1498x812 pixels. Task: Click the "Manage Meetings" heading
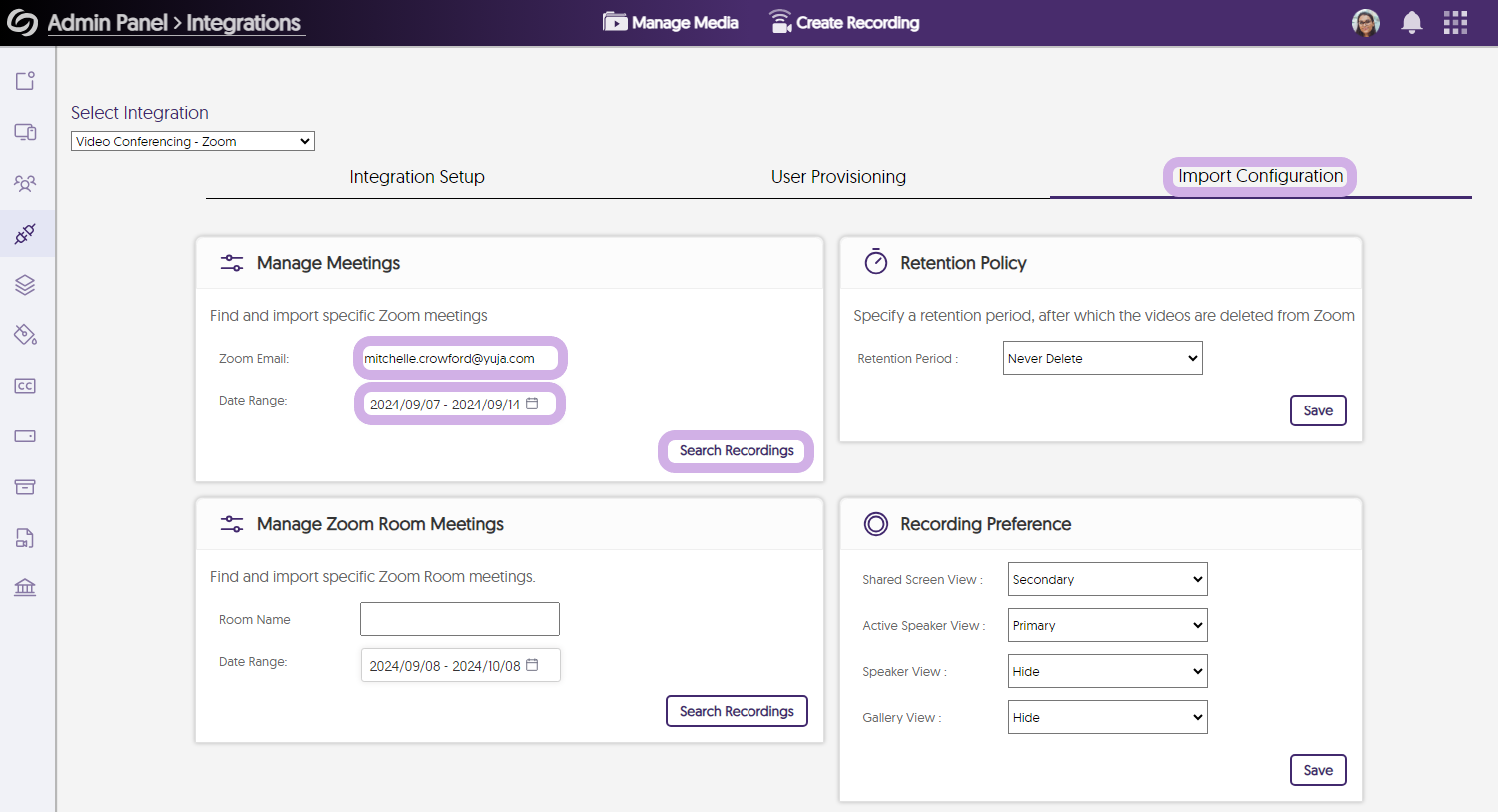[x=328, y=263]
